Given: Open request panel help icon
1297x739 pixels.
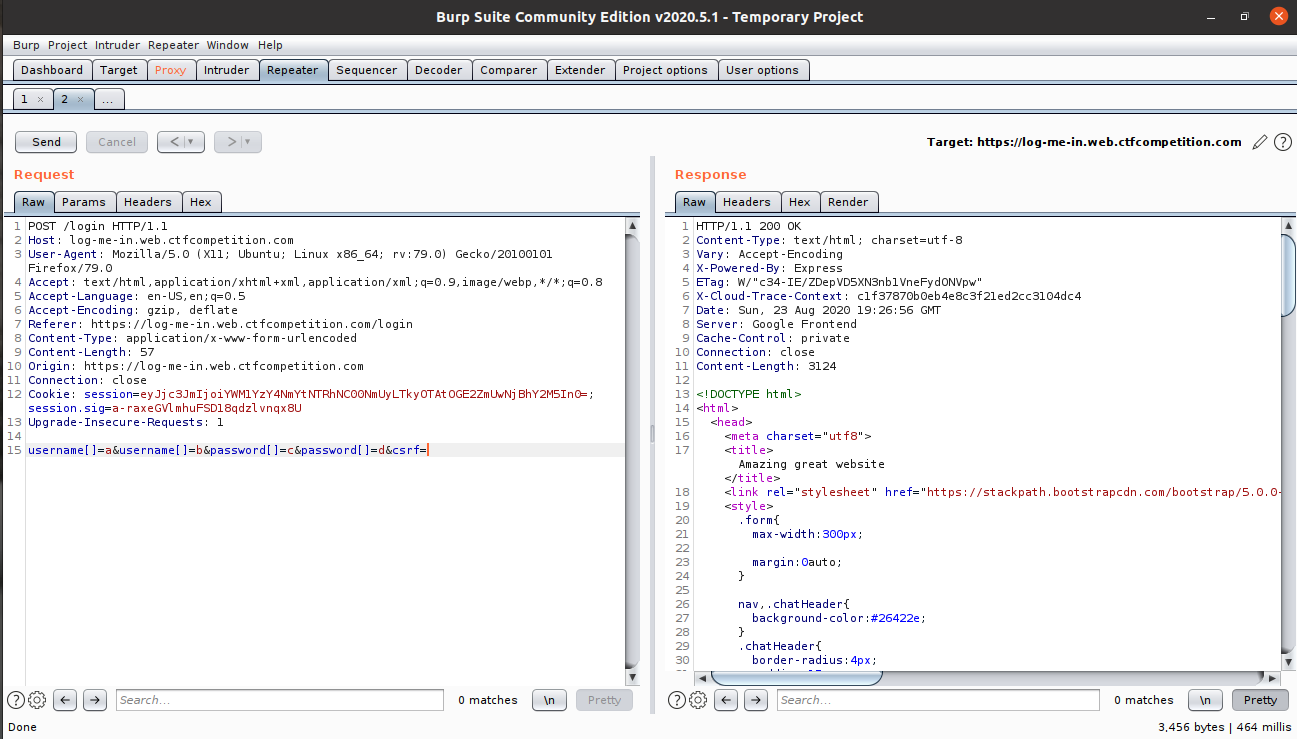Looking at the screenshot, I should [x=16, y=700].
